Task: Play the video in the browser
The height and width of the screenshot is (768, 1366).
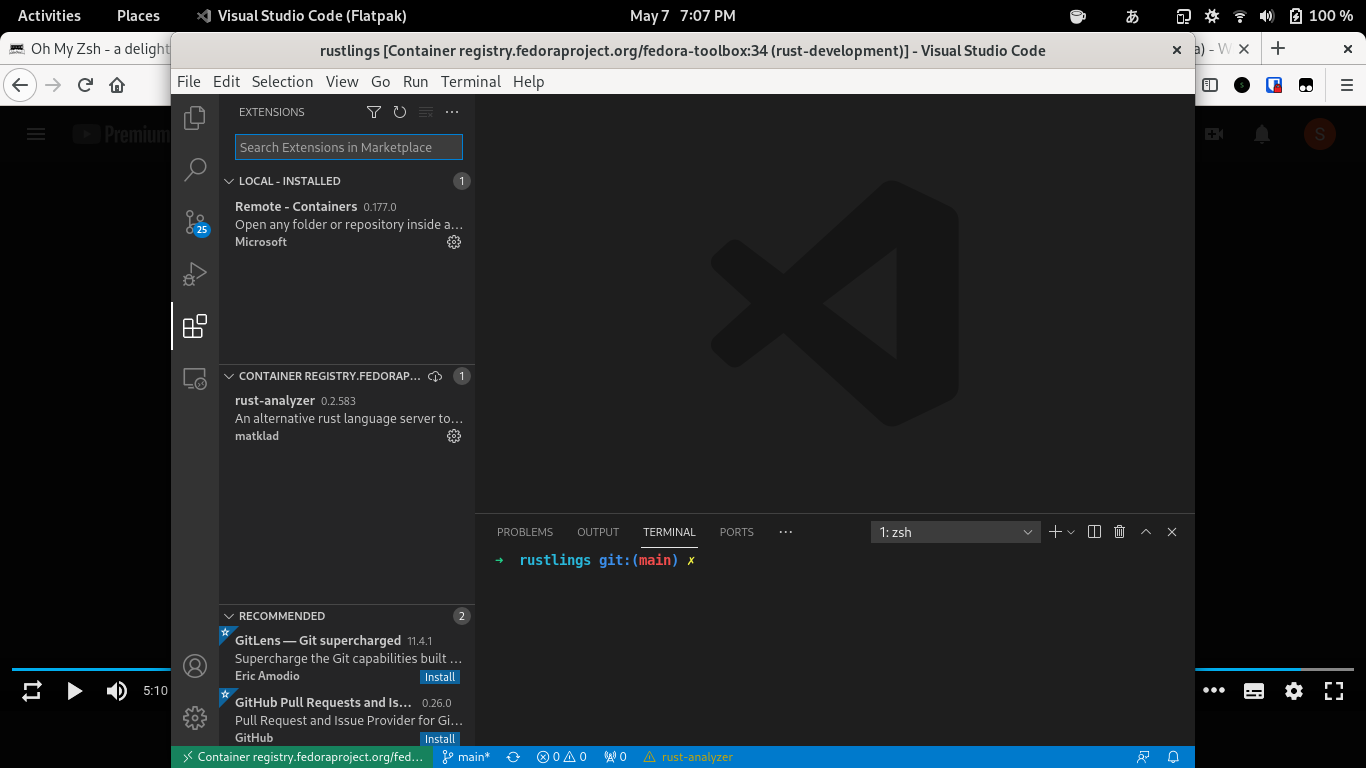Action: pyautogui.click(x=74, y=690)
